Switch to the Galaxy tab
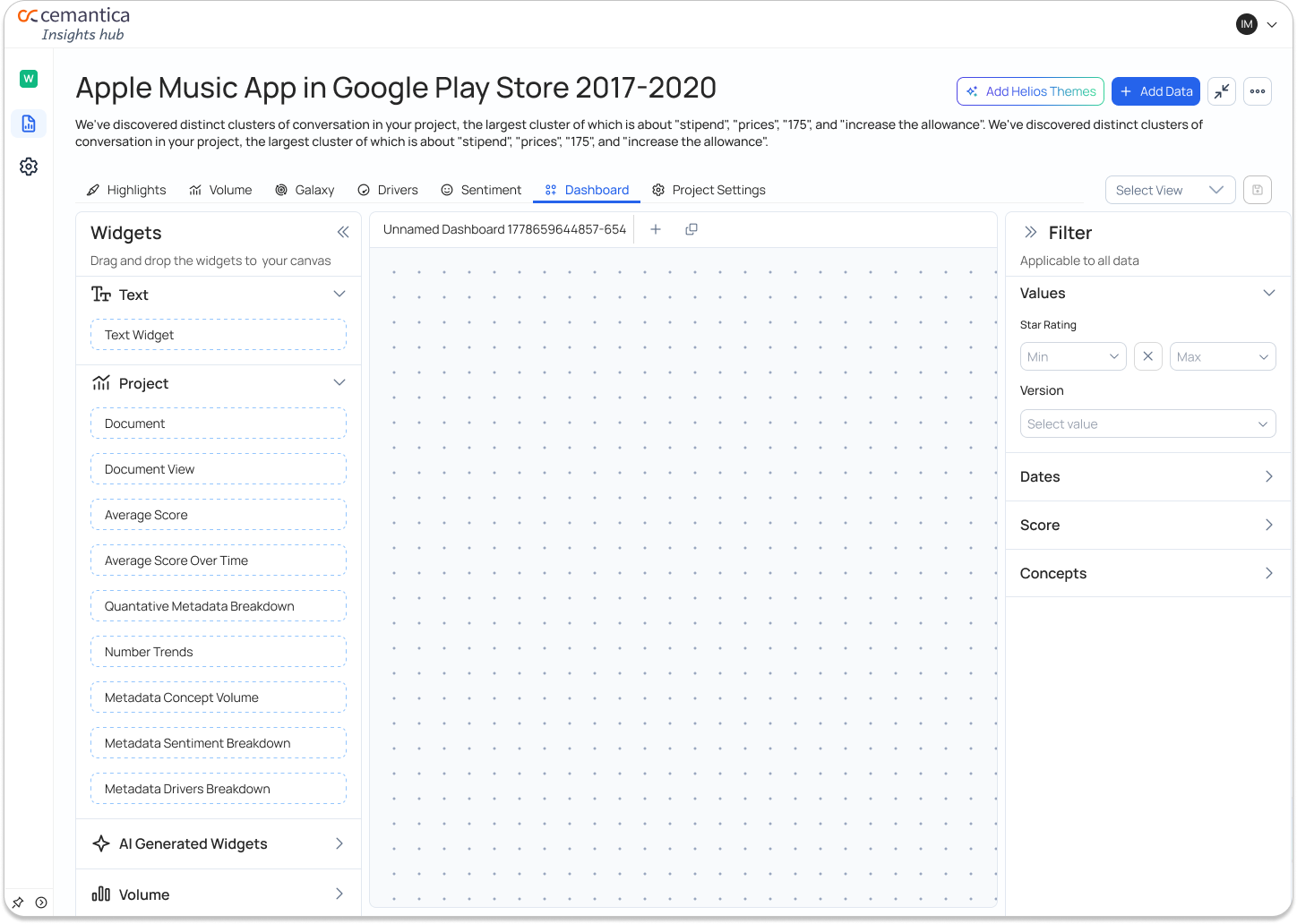Image resolution: width=1297 pixels, height=924 pixels. [x=305, y=190]
